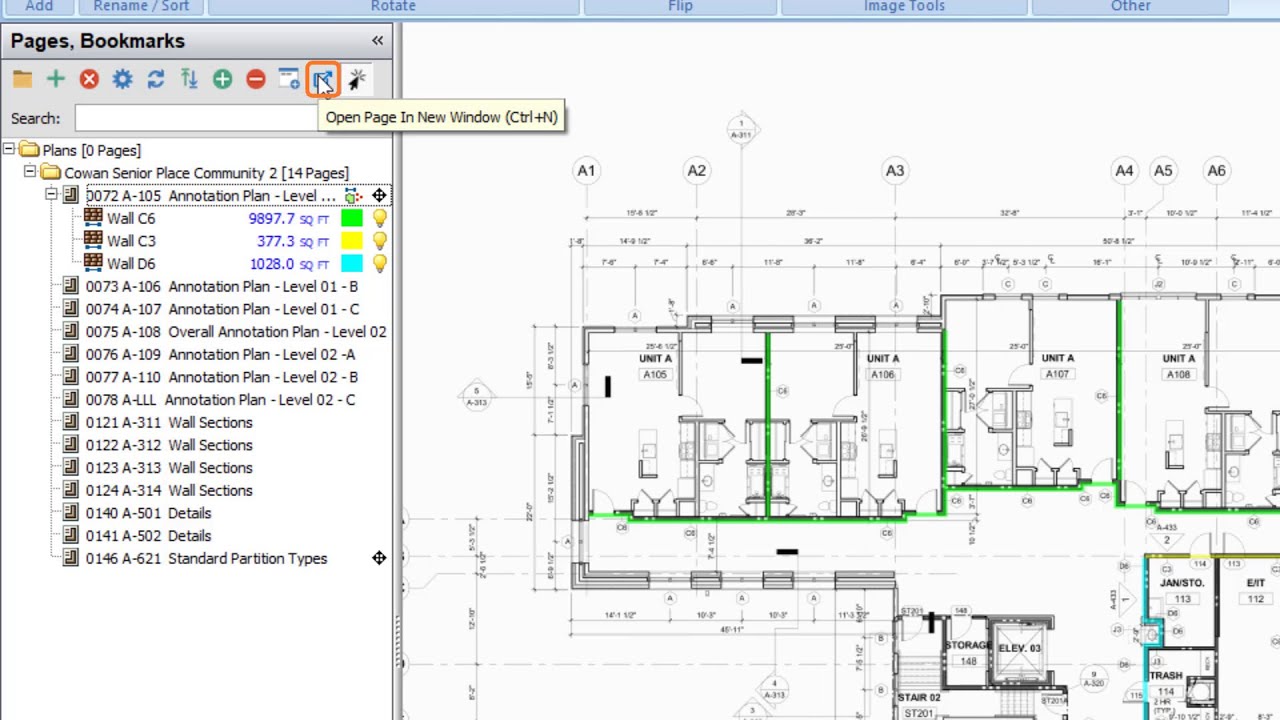Toggle visibility lightbulb for Wall D6
This screenshot has height=720, width=1280.
pyautogui.click(x=379, y=264)
